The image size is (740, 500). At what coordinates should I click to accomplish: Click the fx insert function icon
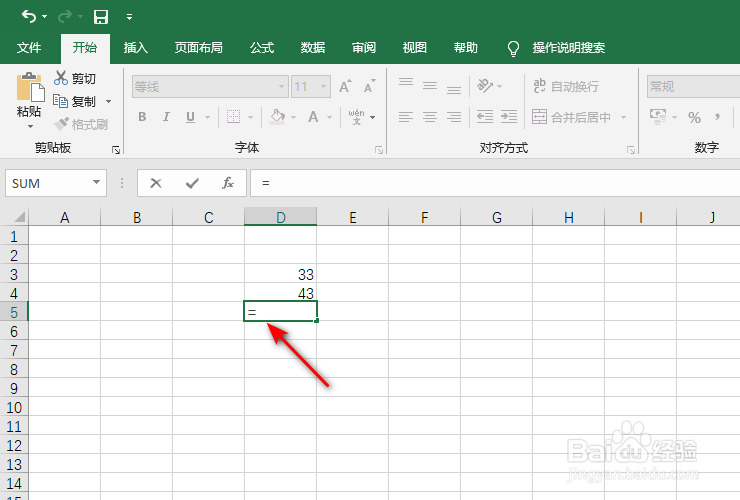click(x=227, y=183)
